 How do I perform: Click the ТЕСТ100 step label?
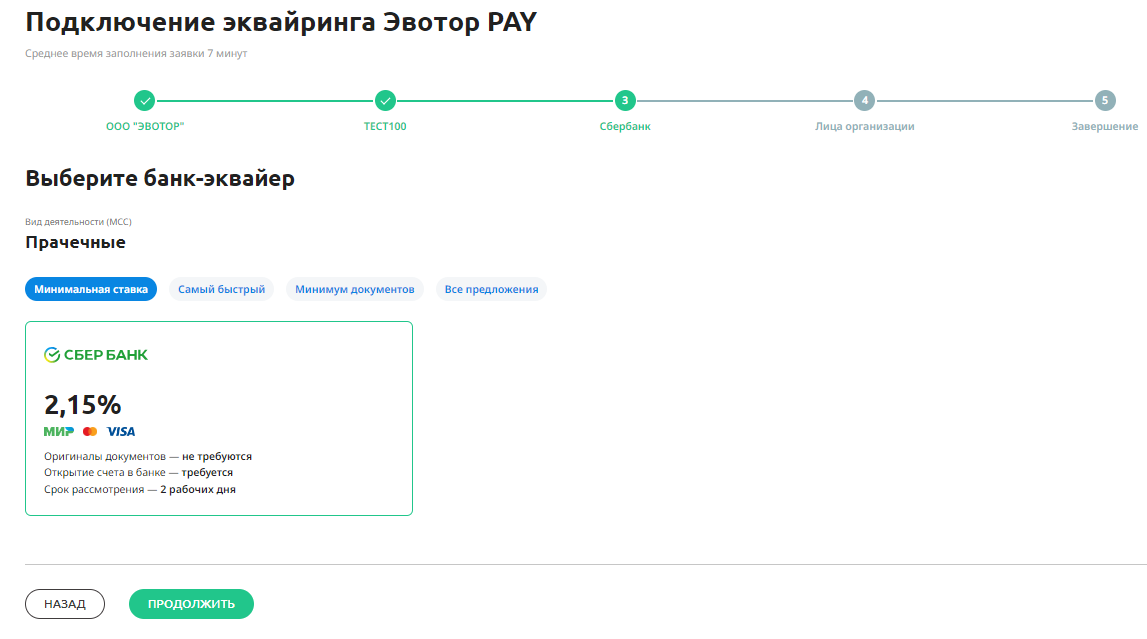pyautogui.click(x=385, y=126)
